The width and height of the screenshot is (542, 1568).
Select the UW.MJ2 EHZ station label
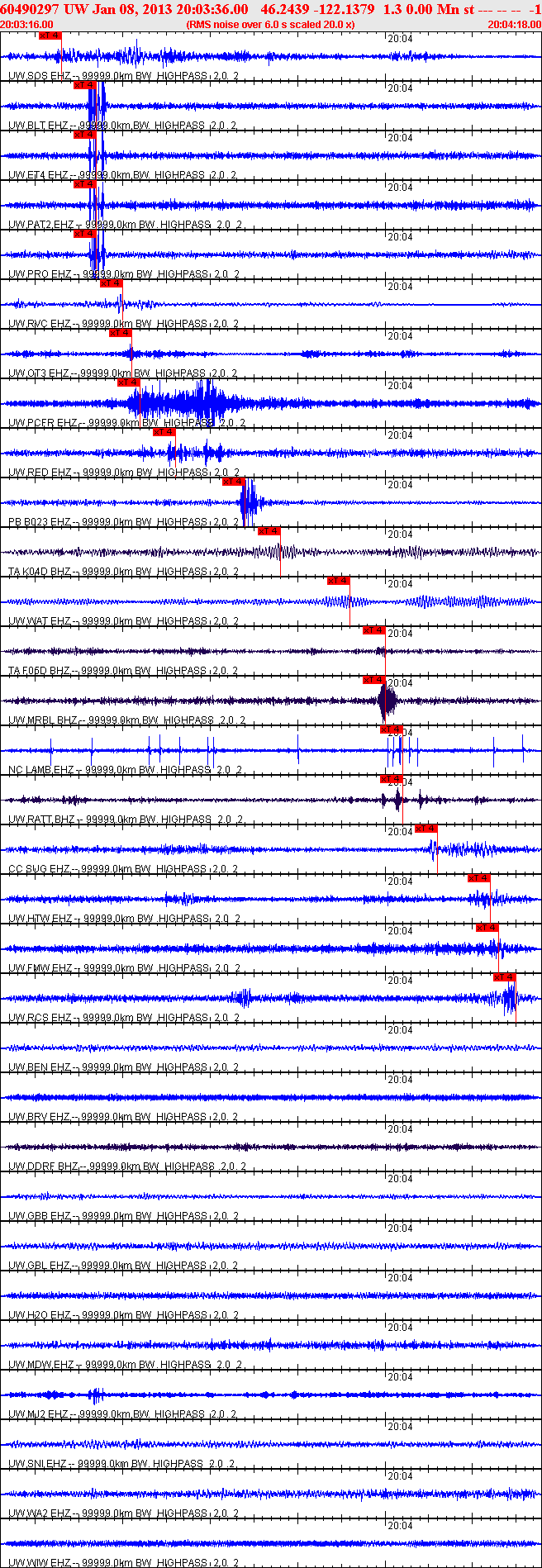40,1414
